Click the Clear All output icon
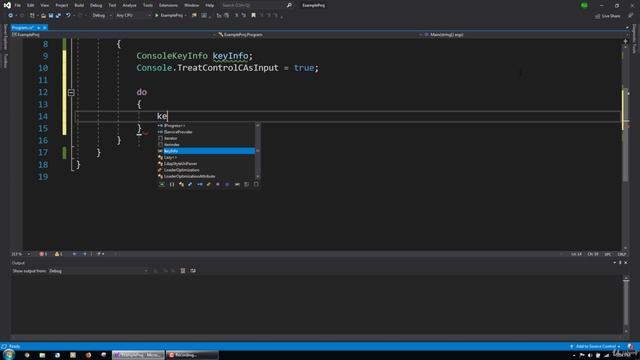The width and height of the screenshot is (640, 360). (182, 271)
